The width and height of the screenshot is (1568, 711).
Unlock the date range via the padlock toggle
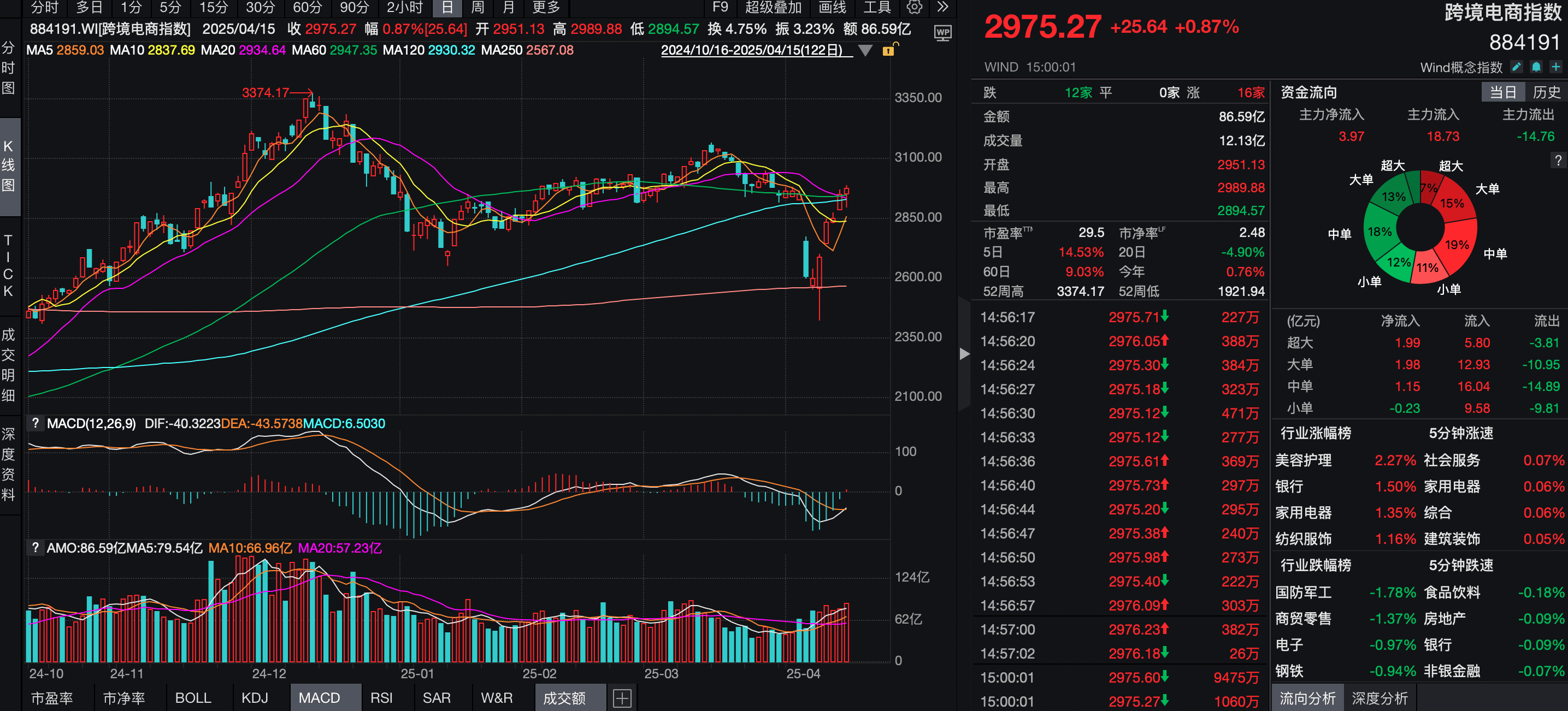click(x=889, y=51)
